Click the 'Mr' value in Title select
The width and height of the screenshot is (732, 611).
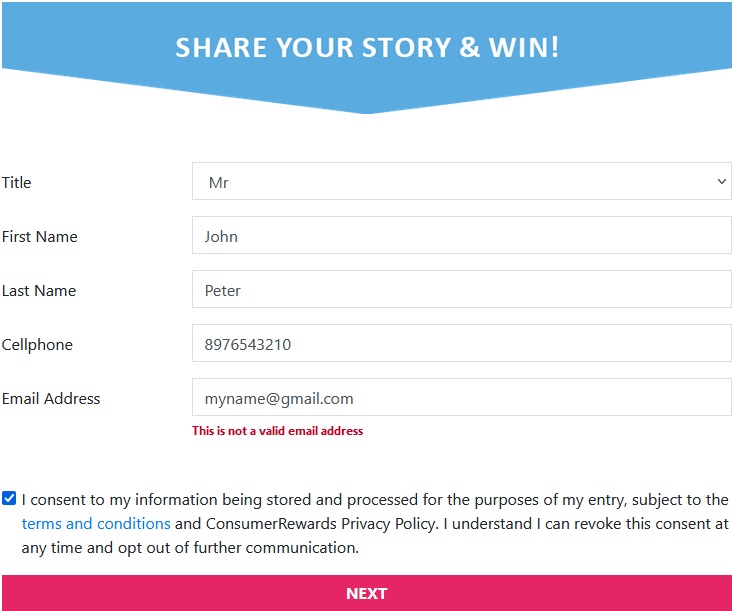coord(219,183)
